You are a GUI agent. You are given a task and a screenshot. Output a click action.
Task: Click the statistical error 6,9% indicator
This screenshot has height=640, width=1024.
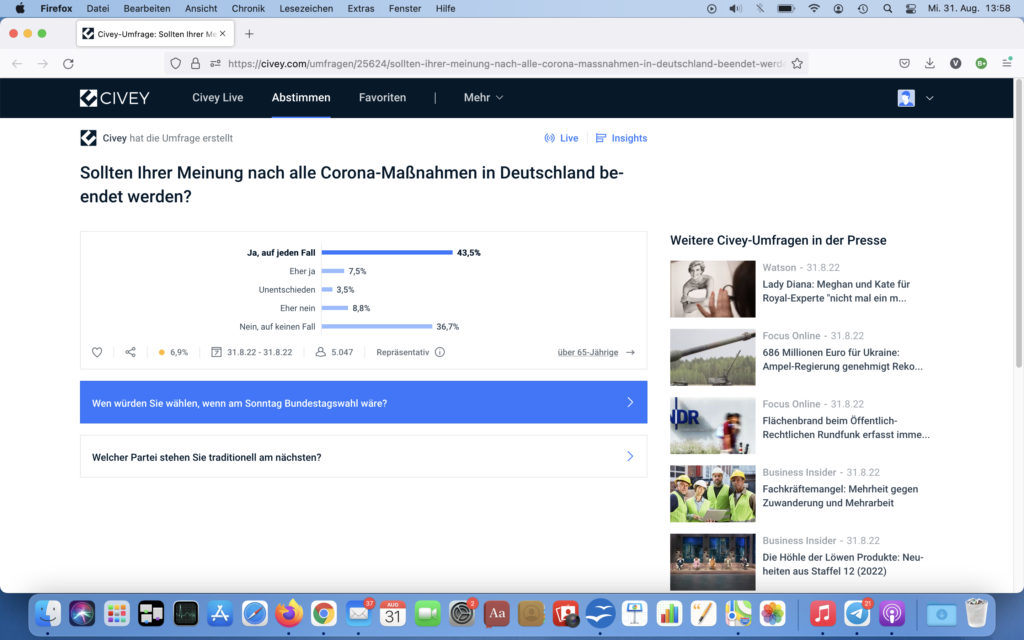pyautogui.click(x=173, y=352)
